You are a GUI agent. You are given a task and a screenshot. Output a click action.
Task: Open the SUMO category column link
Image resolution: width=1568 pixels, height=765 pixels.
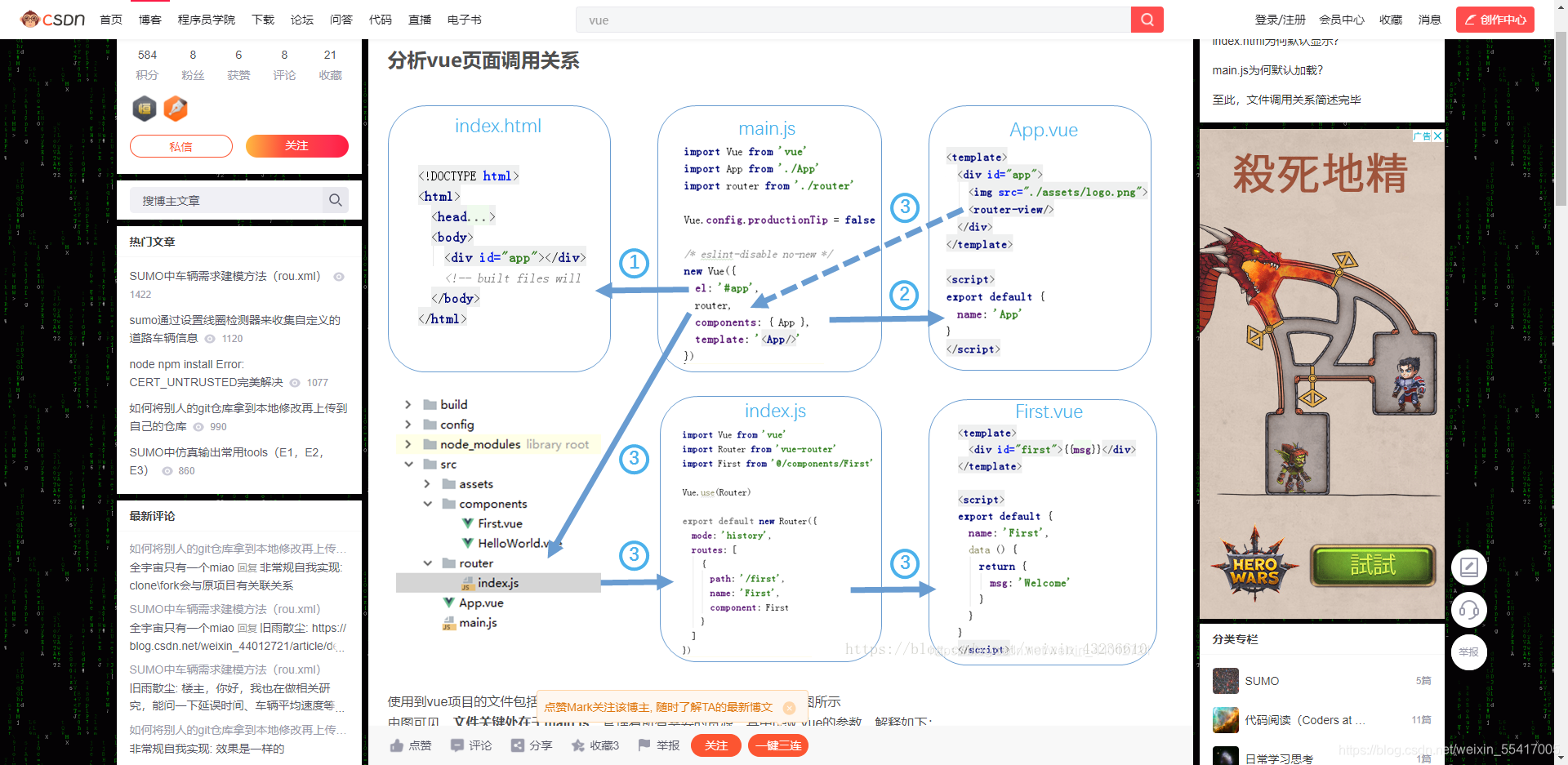point(1262,681)
